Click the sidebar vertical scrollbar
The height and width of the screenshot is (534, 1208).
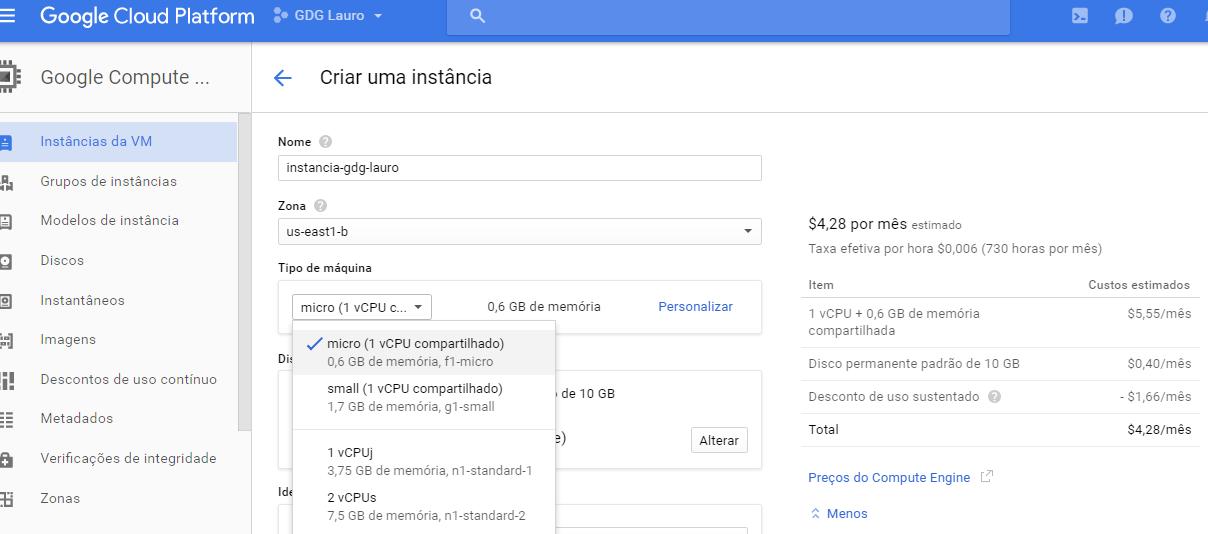tap(244, 272)
